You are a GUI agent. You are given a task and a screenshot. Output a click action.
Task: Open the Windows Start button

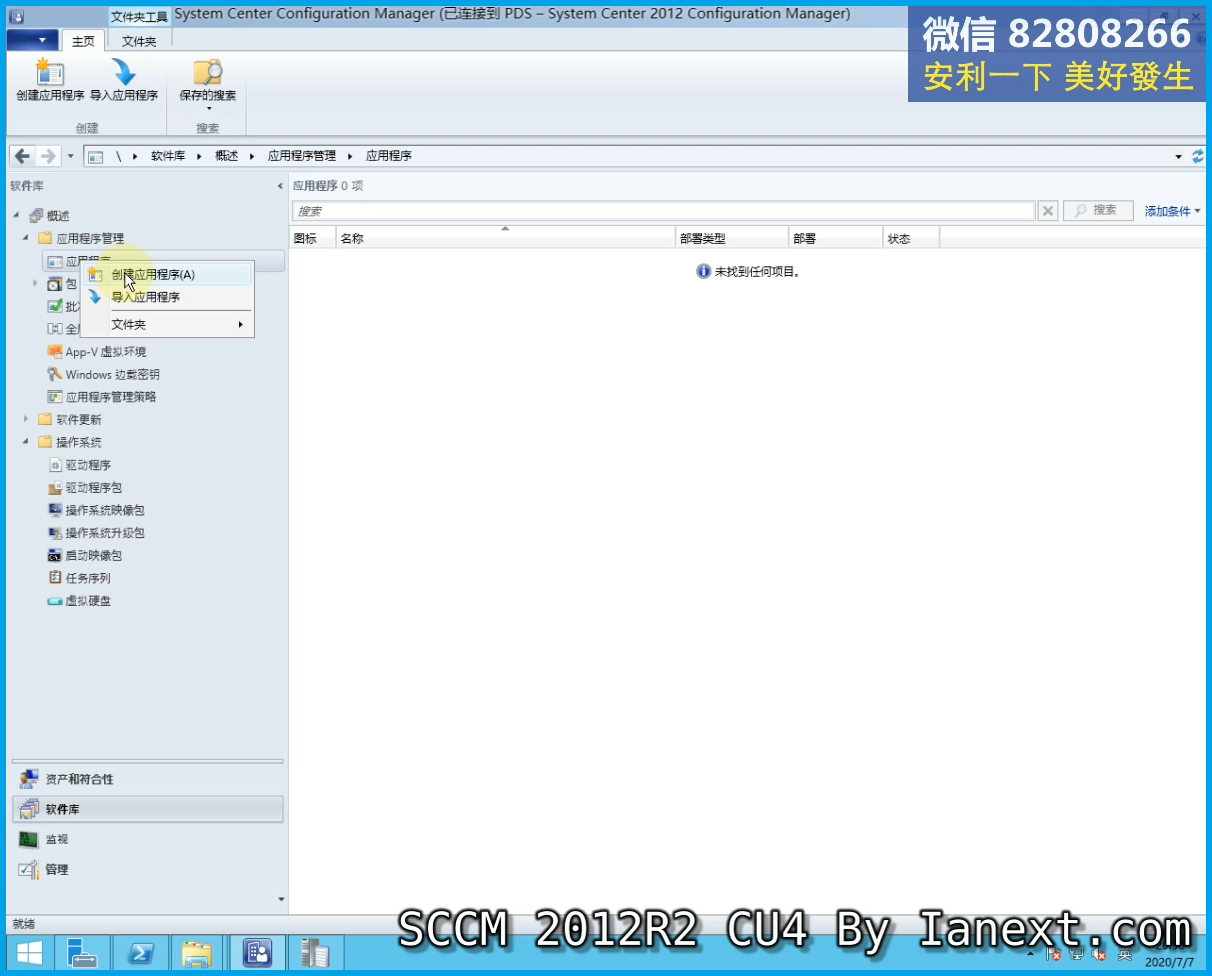click(30, 953)
